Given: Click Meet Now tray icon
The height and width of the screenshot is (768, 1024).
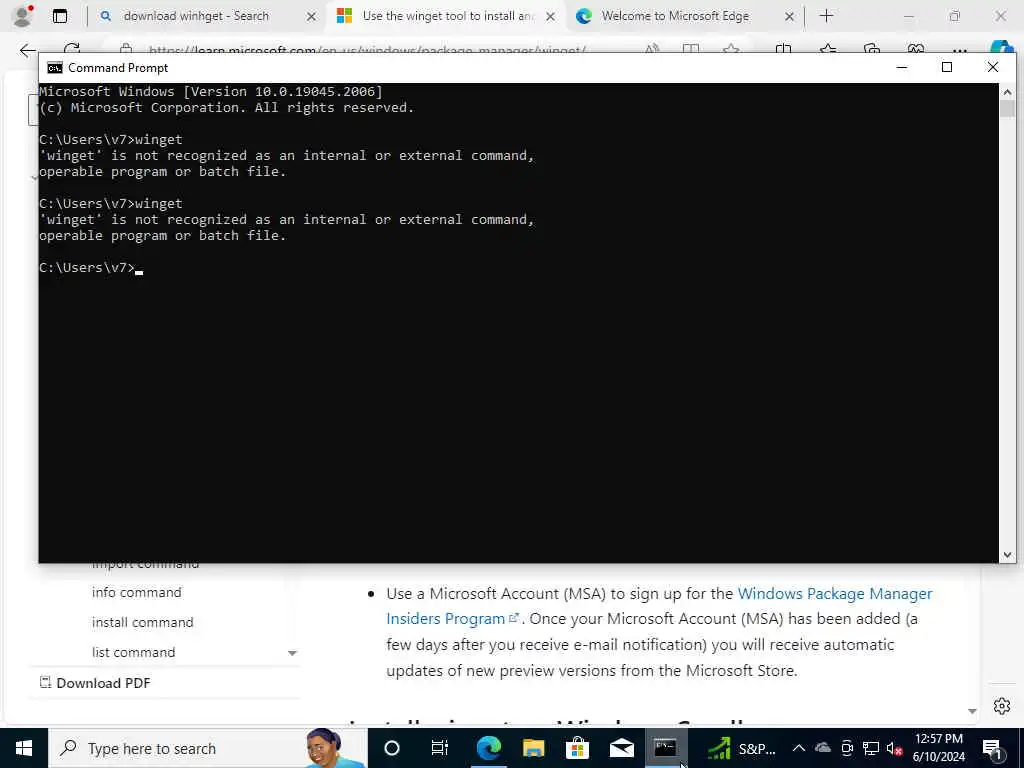Looking at the screenshot, I should click(847, 748).
